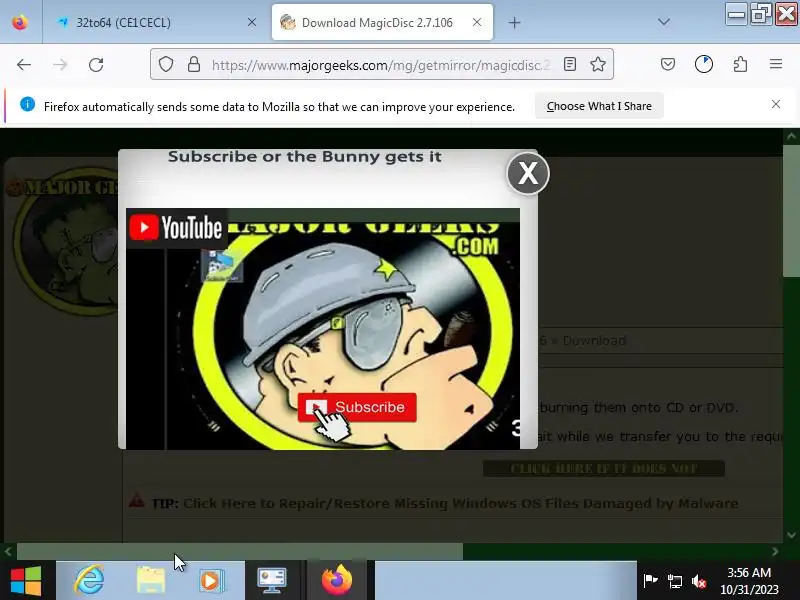This screenshot has width=800, height=600.
Task: Close the 32to64 (CE1CECL) tab
Action: (x=252, y=22)
